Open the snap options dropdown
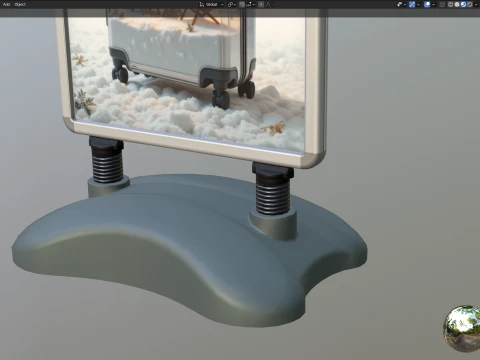The image size is (480, 360). [251, 4]
